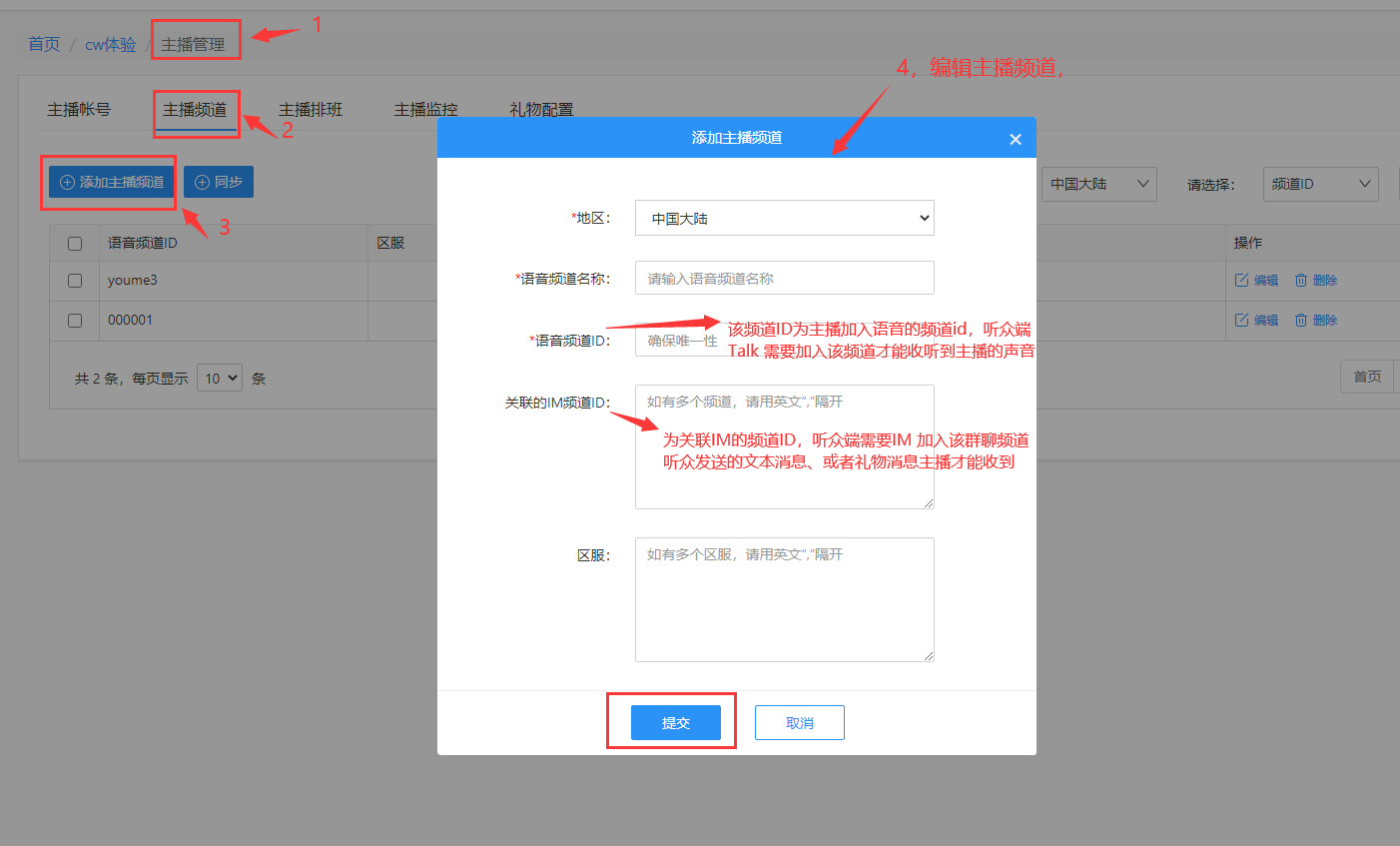The height and width of the screenshot is (846, 1400).
Task: Switch to 主播排班 tab
Action: tap(311, 110)
